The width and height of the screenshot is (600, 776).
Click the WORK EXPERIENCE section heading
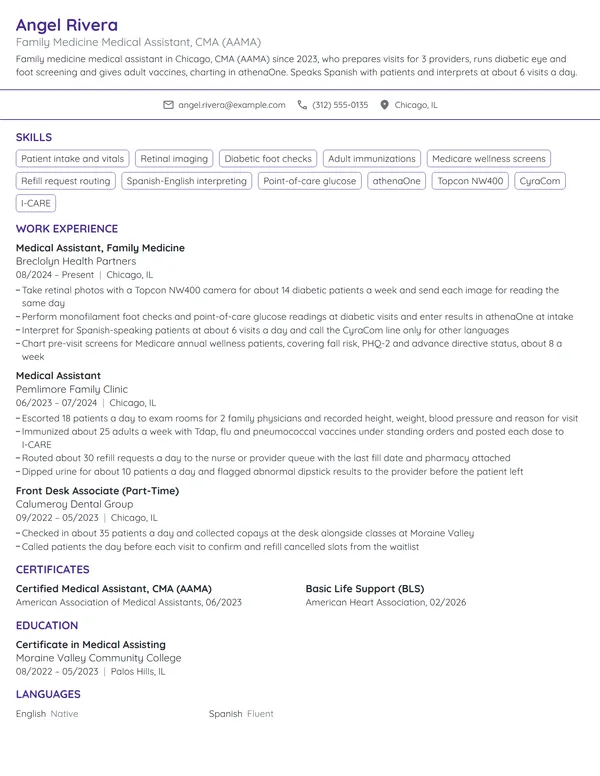67,229
